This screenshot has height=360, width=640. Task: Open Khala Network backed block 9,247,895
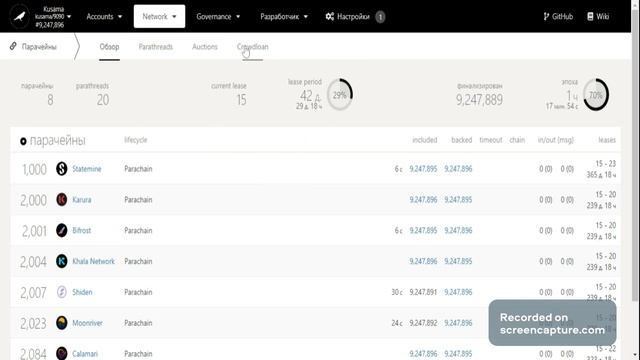tap(458, 262)
